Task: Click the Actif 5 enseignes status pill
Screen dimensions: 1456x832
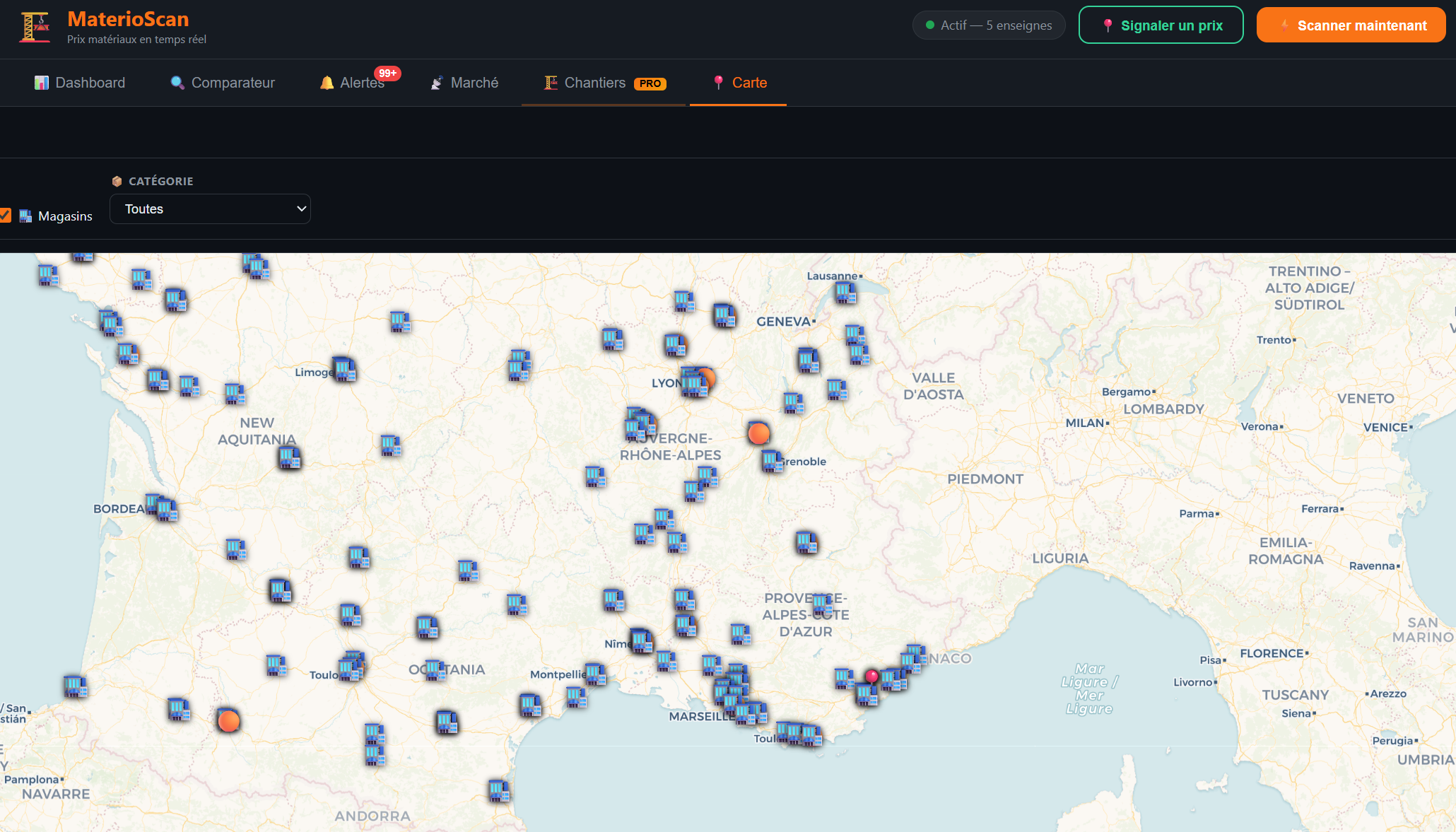Action: click(988, 25)
